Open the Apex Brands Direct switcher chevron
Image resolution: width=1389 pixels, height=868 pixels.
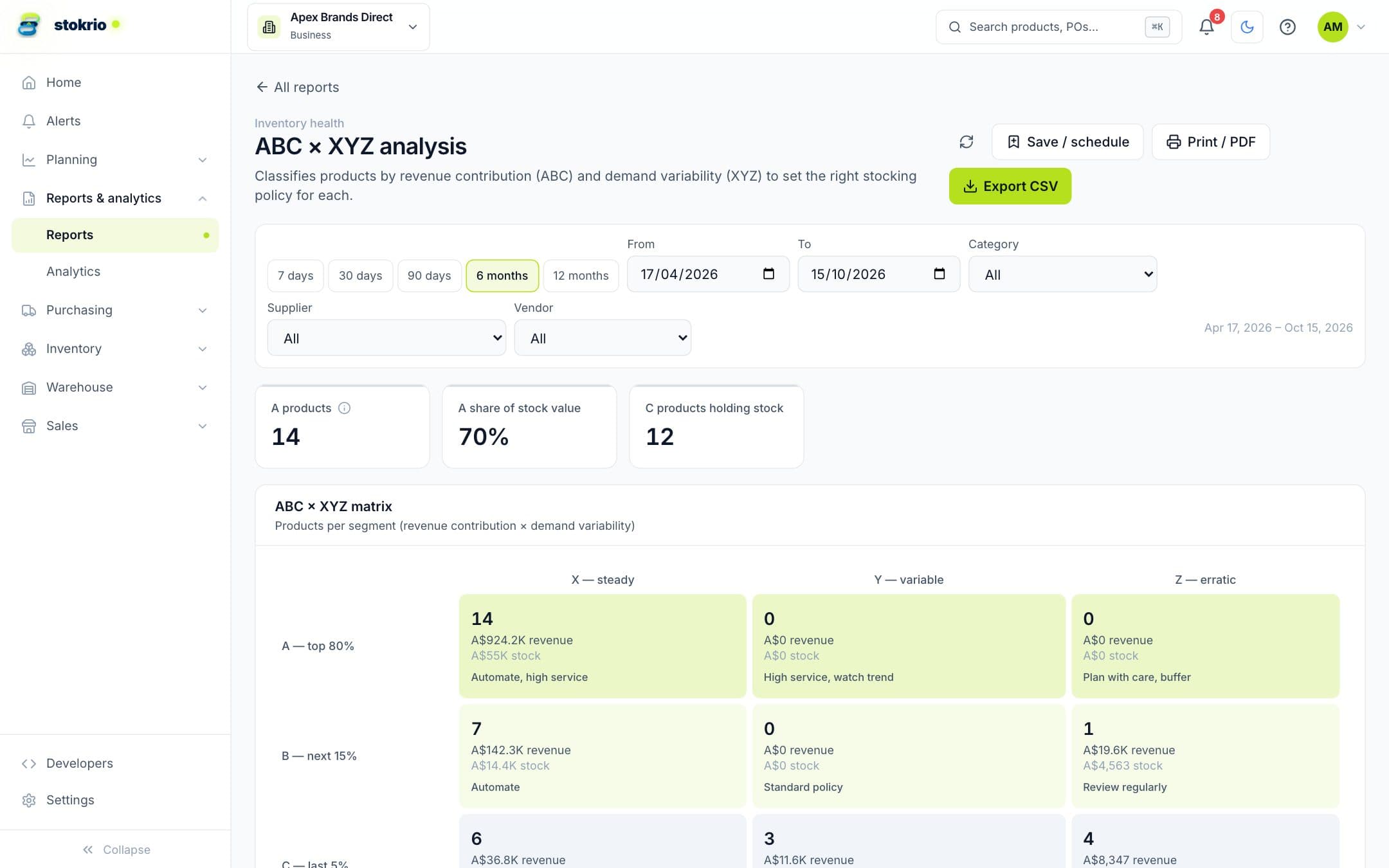point(413,27)
